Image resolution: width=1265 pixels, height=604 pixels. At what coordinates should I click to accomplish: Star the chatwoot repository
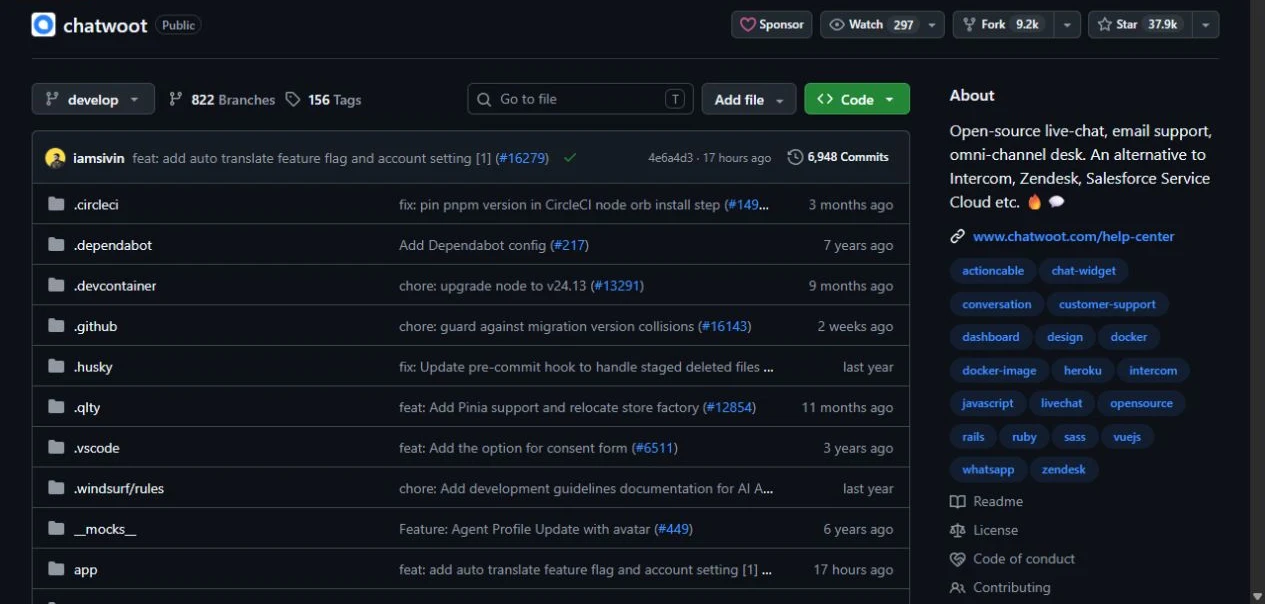(1139, 25)
